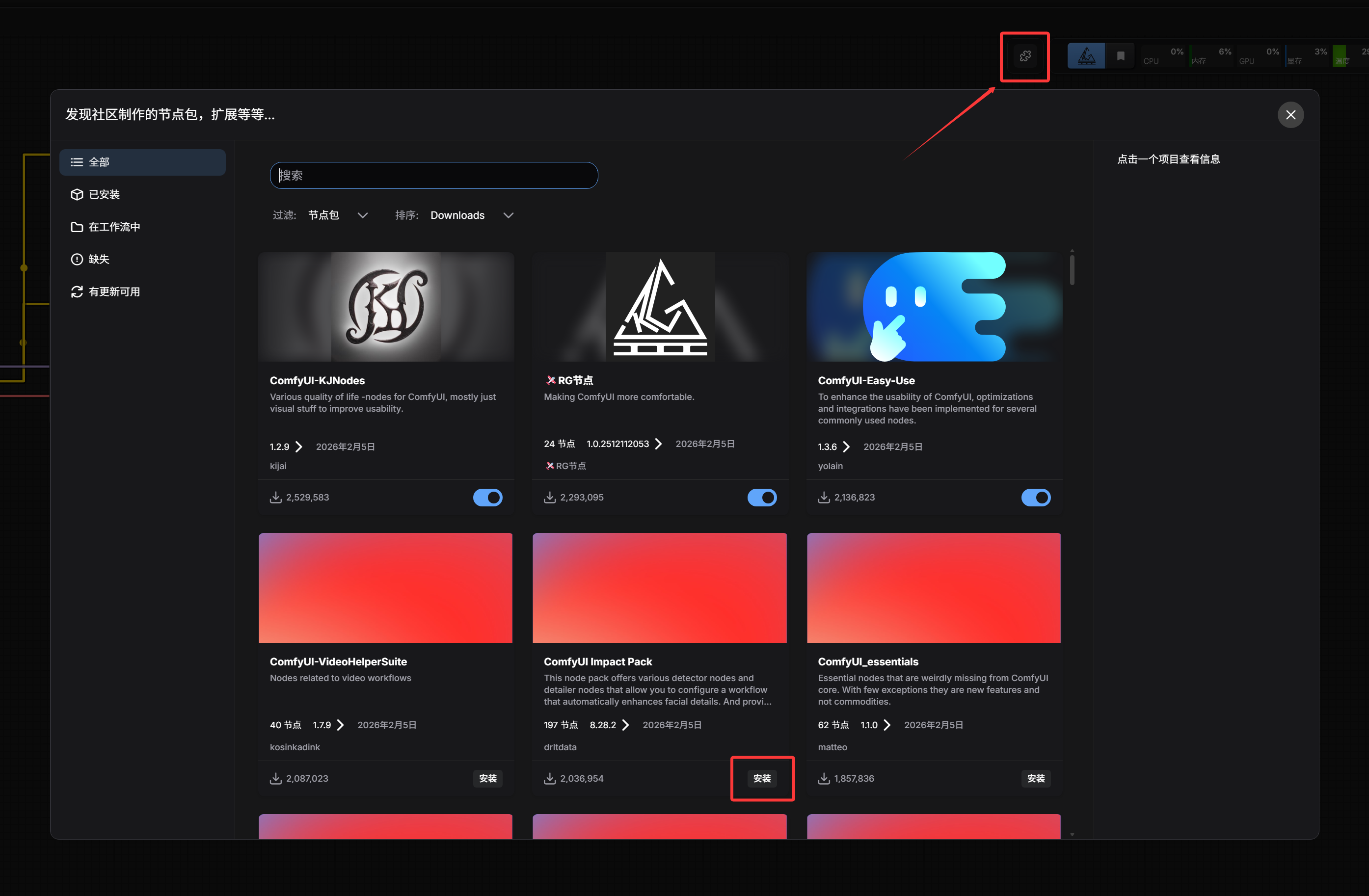This screenshot has height=896, width=1369.
Task: Close the node pack manager dialog
Action: tap(1290, 115)
